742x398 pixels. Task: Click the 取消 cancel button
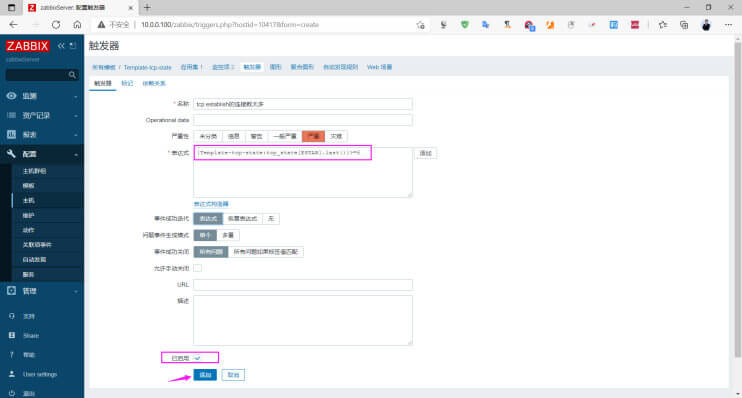click(233, 375)
